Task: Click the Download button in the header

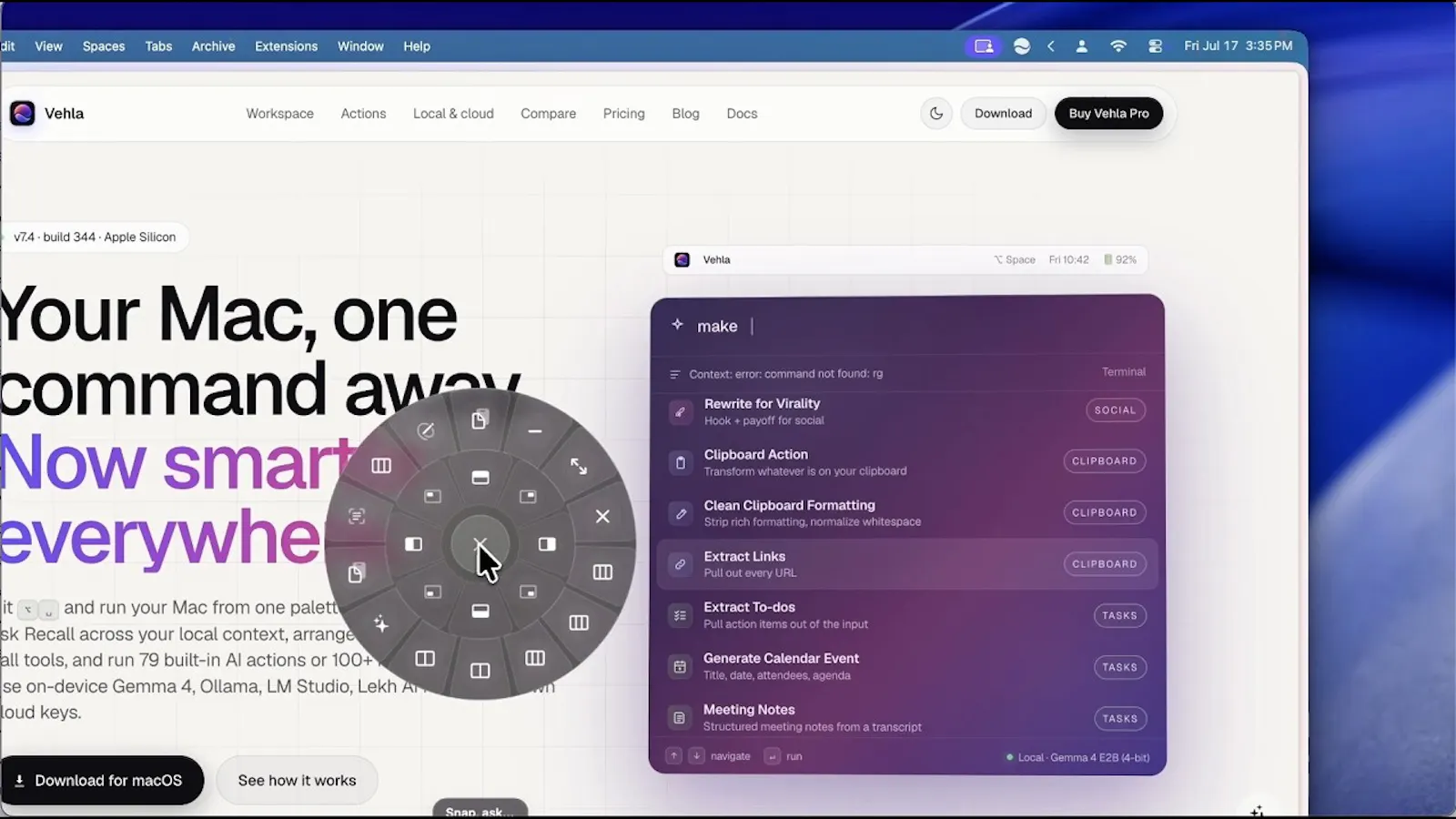Action: 1003,114
